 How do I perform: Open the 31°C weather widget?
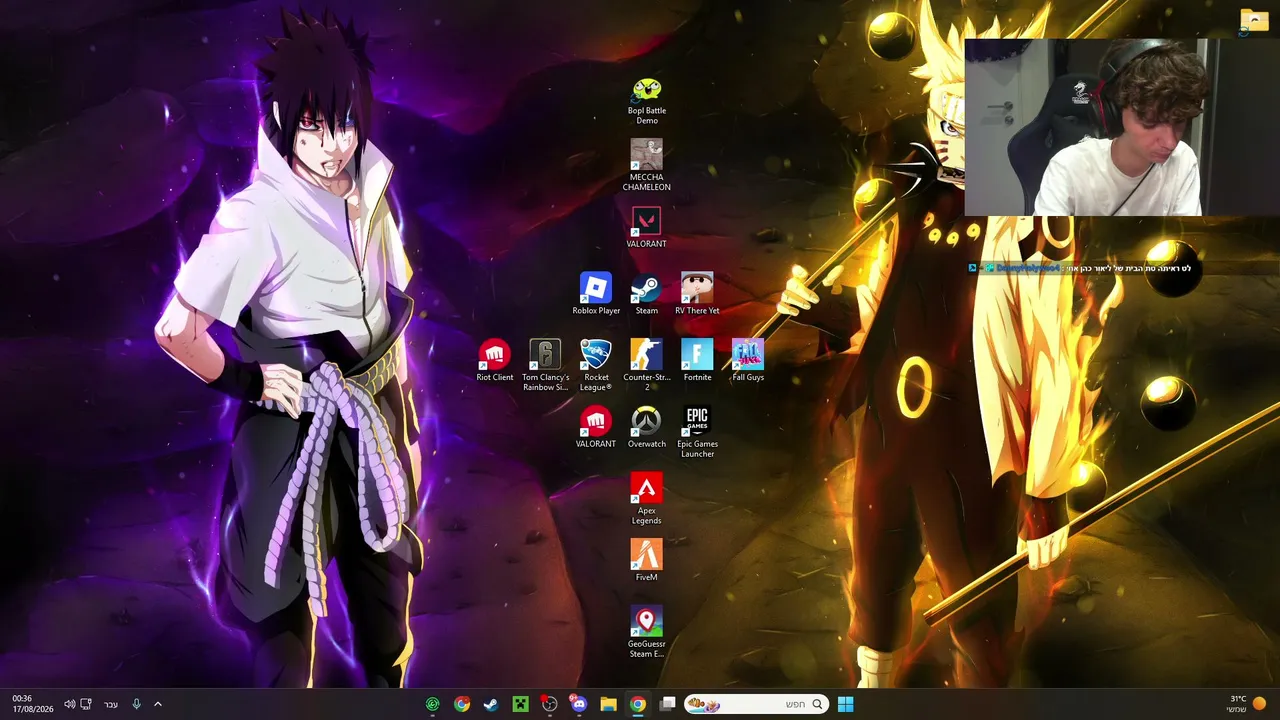pos(1246,704)
